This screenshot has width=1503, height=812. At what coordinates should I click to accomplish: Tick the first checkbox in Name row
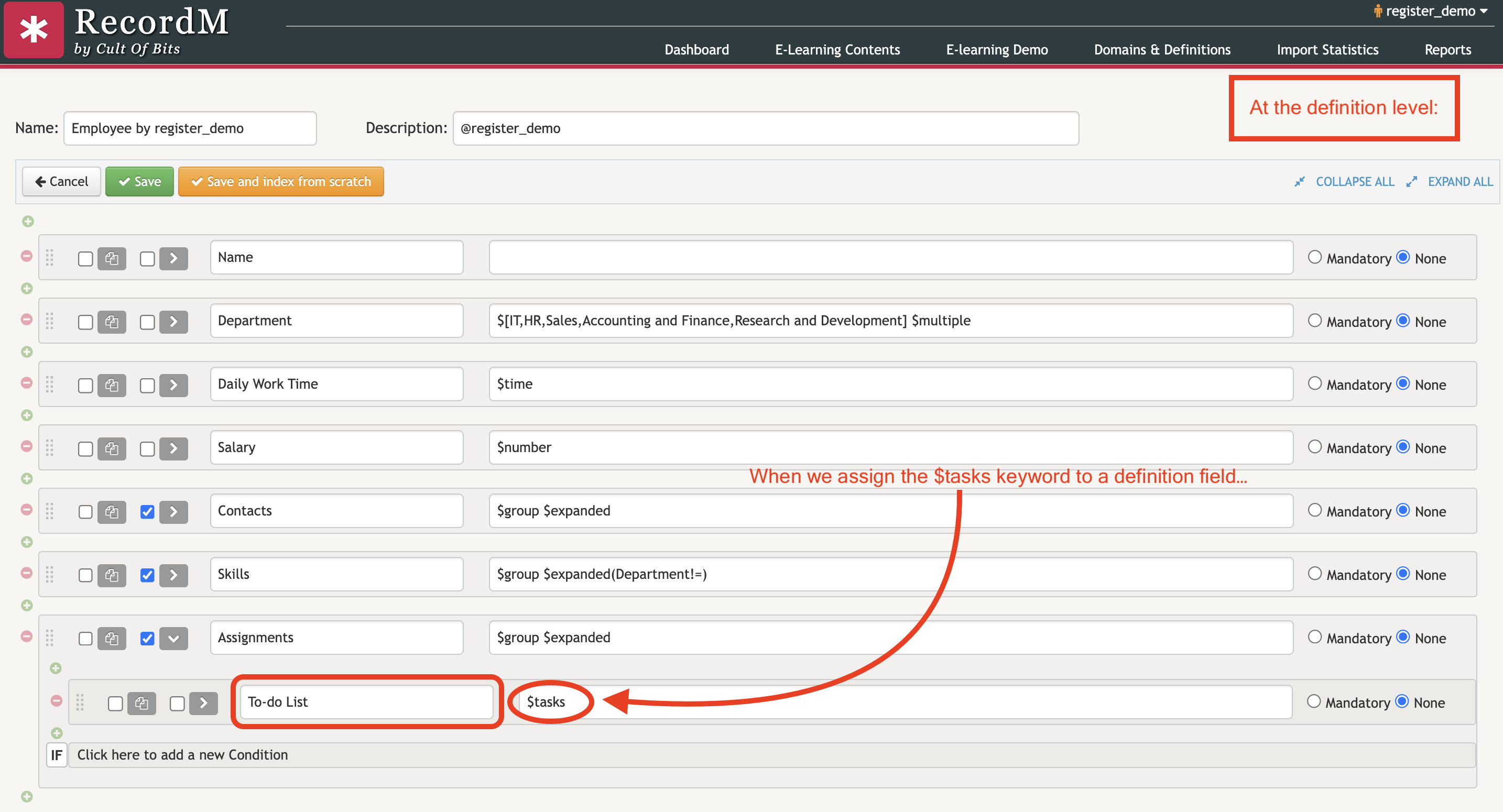85,258
